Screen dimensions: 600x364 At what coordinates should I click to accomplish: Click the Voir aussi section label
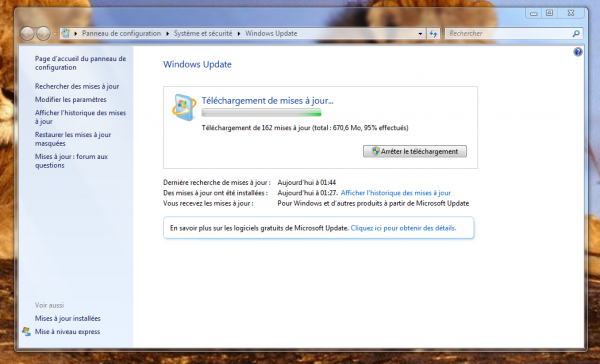tap(49, 305)
